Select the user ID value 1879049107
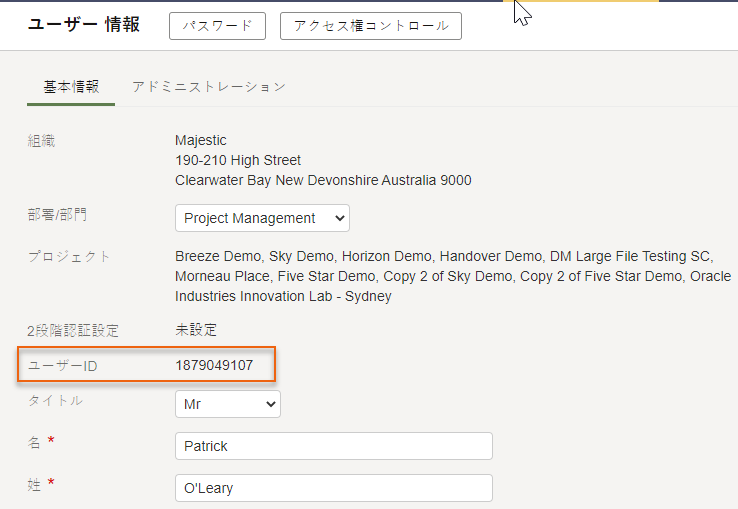Screen dimensions: 738x509 coord(214,365)
